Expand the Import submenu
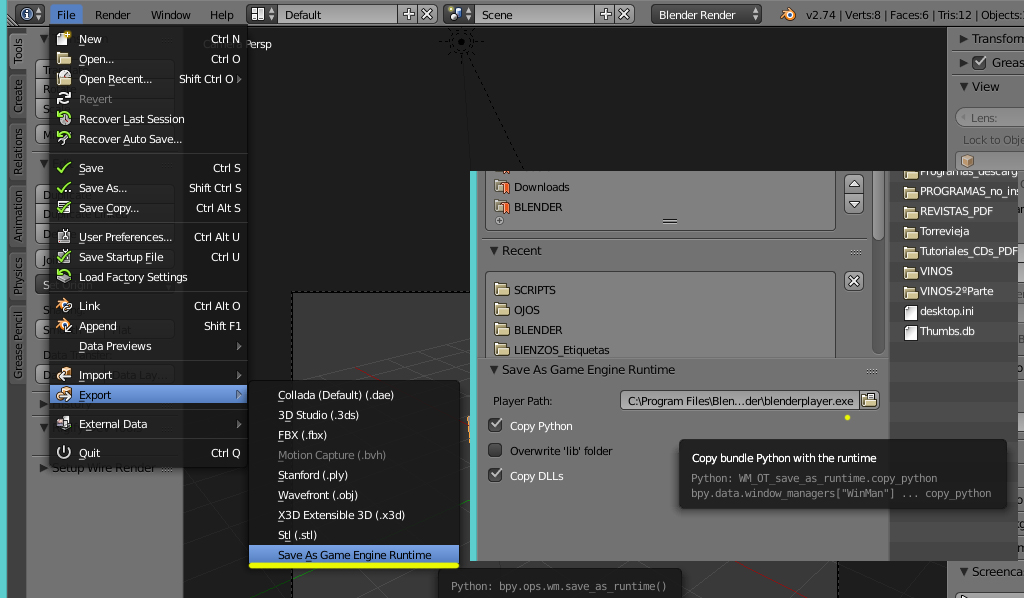This screenshot has width=1024, height=598. click(x=148, y=375)
